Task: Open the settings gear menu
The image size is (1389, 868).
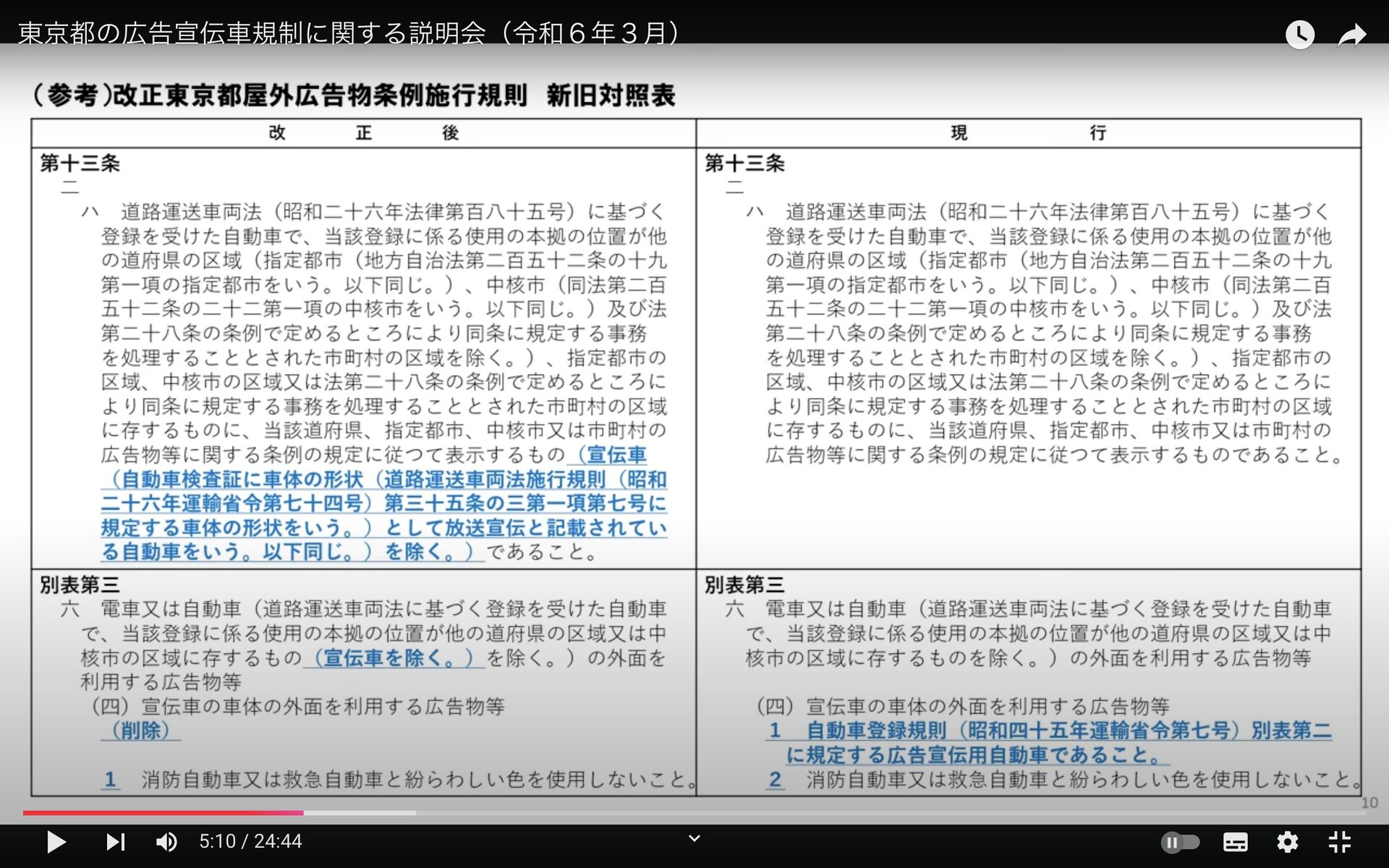Action: coord(1287,842)
